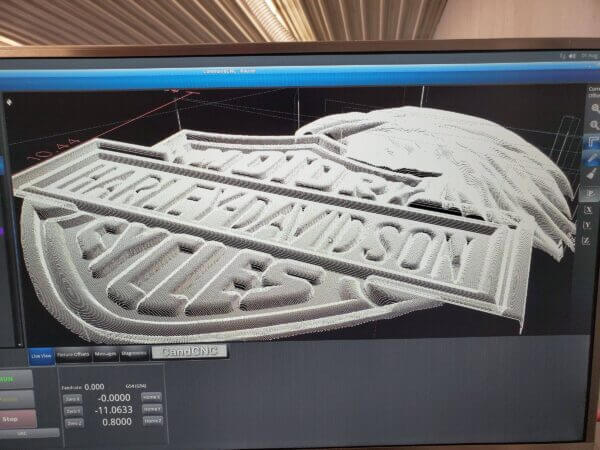Click the Z position readout 0.8000

117,422
